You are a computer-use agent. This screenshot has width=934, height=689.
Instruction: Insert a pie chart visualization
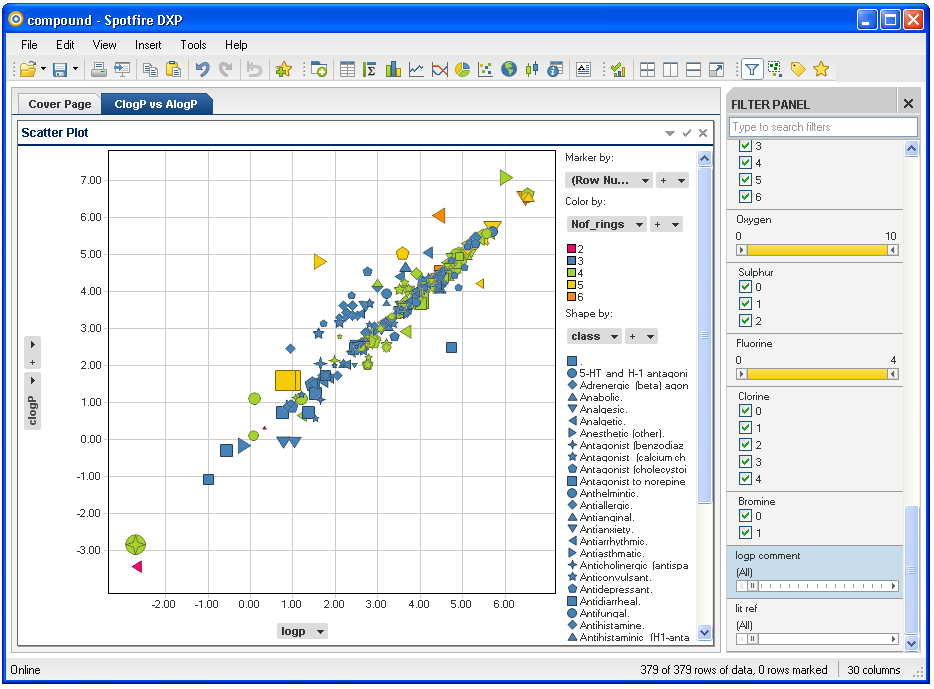pos(463,69)
